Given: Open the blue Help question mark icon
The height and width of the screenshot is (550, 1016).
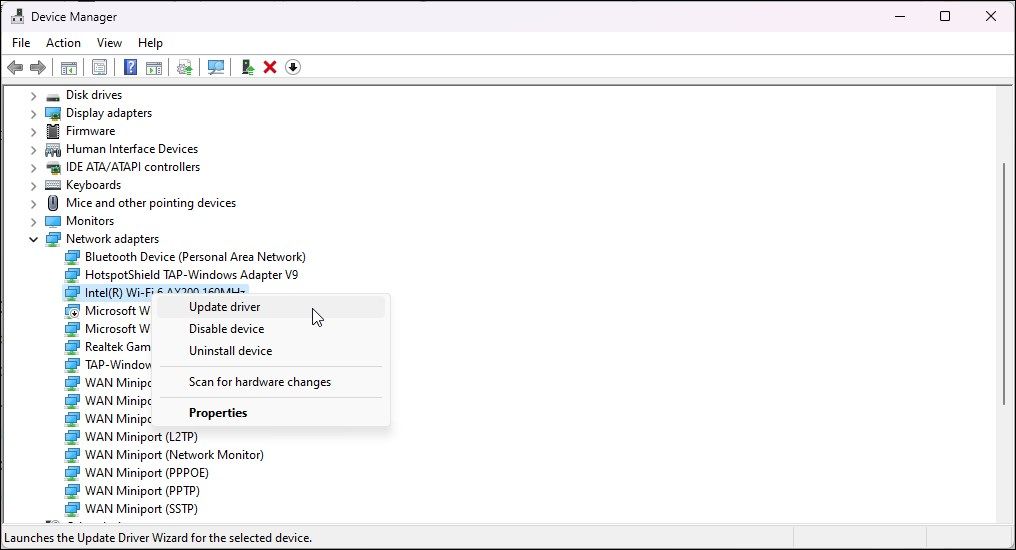Looking at the screenshot, I should tap(130, 67).
